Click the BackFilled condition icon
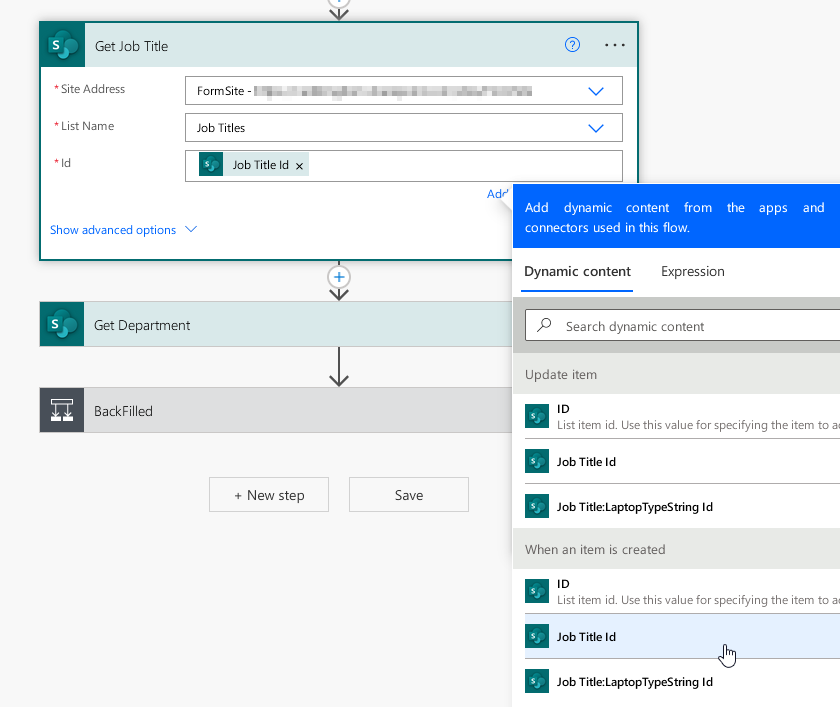840x707 pixels. click(x=62, y=411)
